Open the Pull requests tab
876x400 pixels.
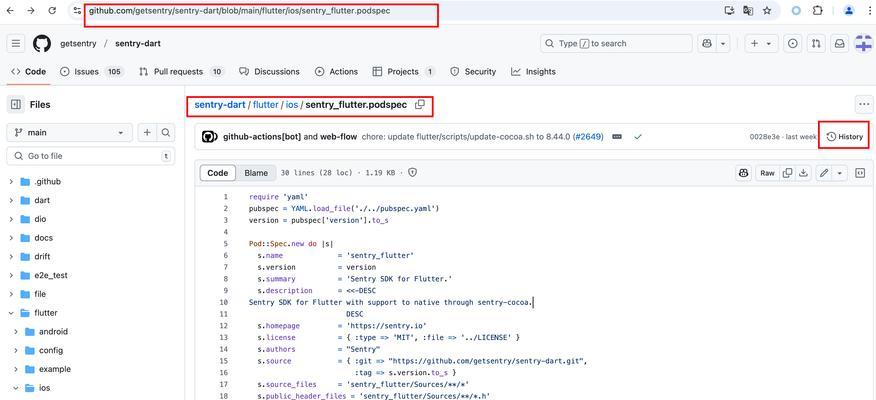point(181,72)
